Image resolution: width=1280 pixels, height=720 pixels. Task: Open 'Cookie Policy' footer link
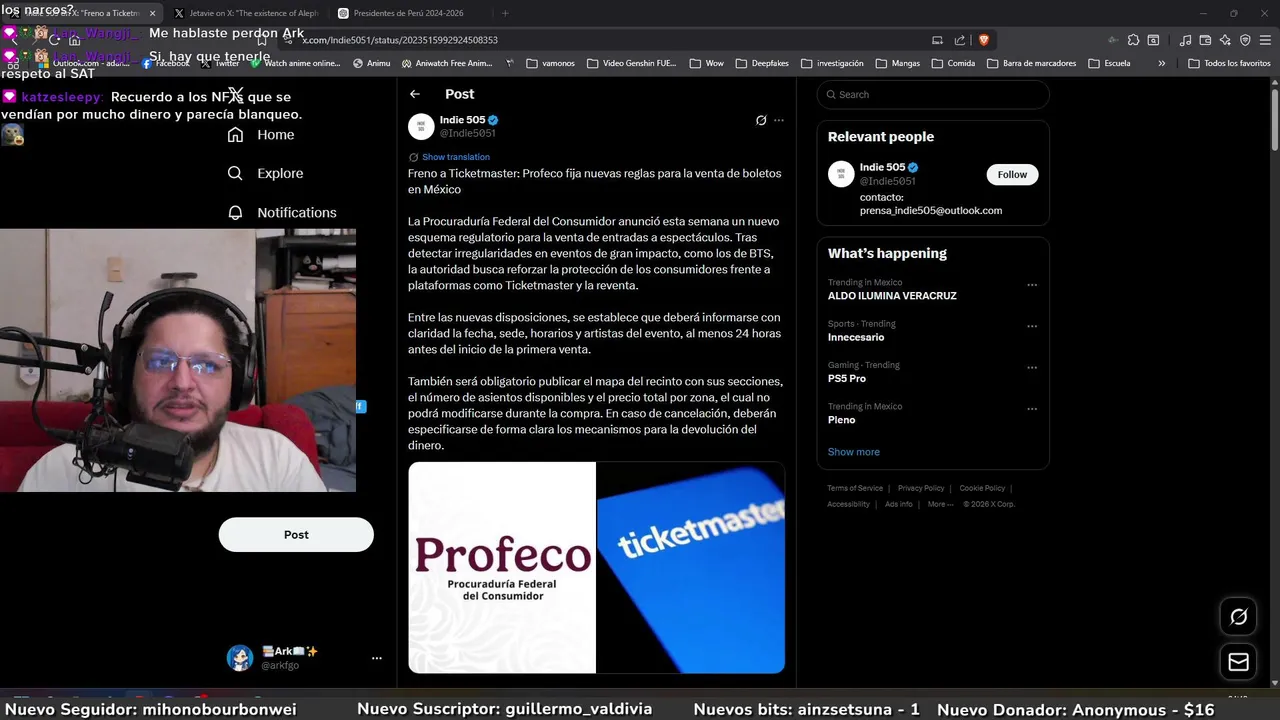point(982,488)
